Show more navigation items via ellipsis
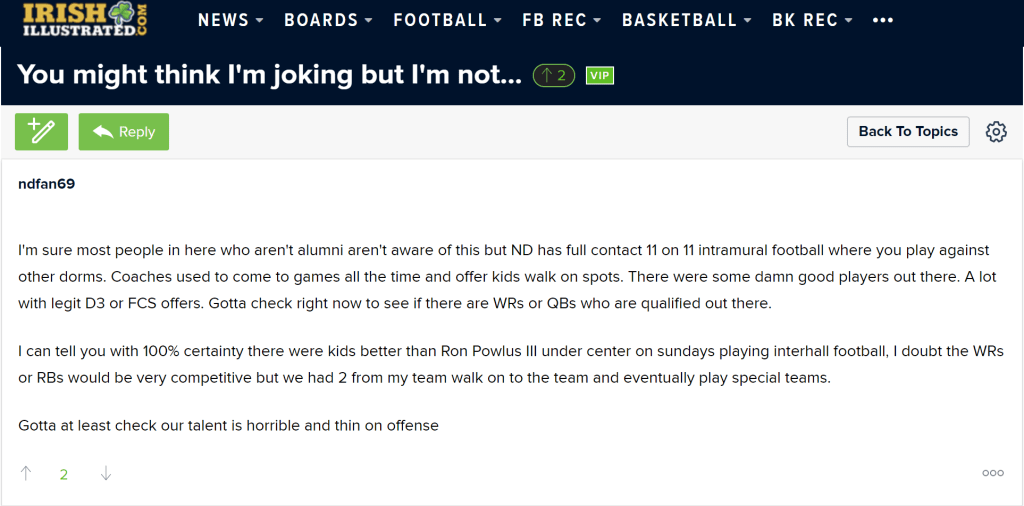The width and height of the screenshot is (1024, 506). tap(883, 20)
